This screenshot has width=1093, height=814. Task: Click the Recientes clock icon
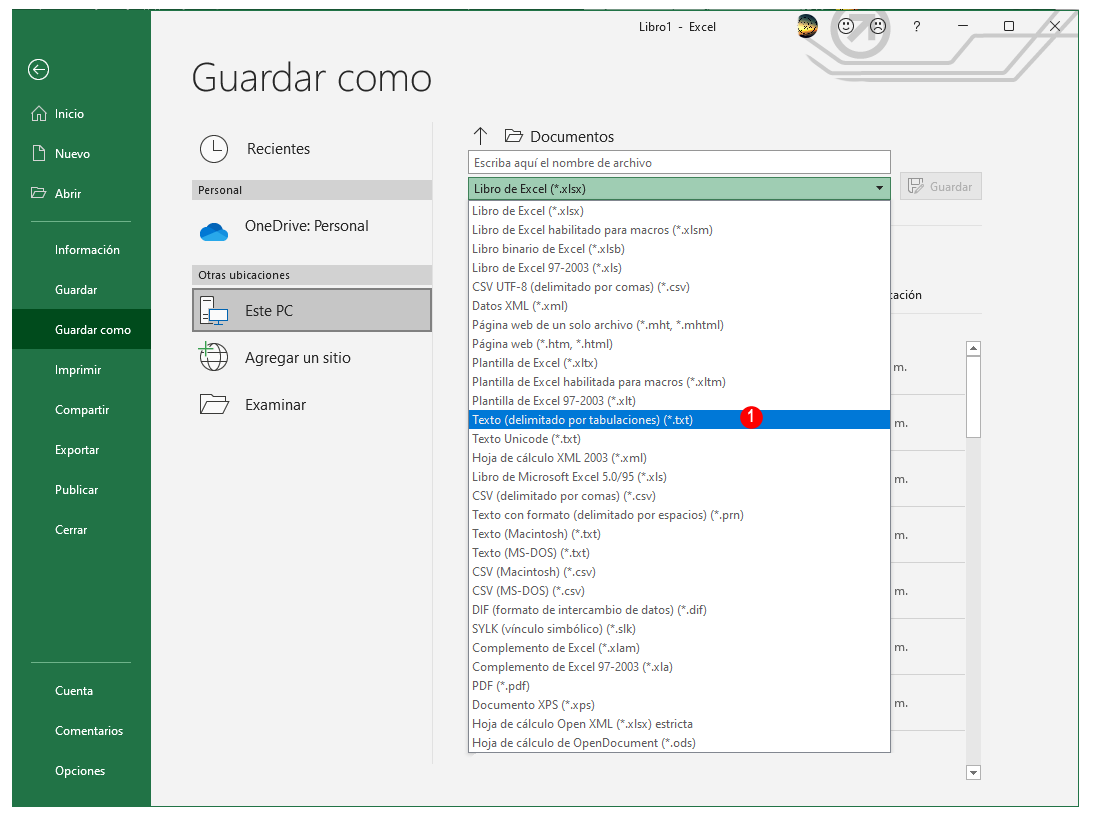(214, 149)
